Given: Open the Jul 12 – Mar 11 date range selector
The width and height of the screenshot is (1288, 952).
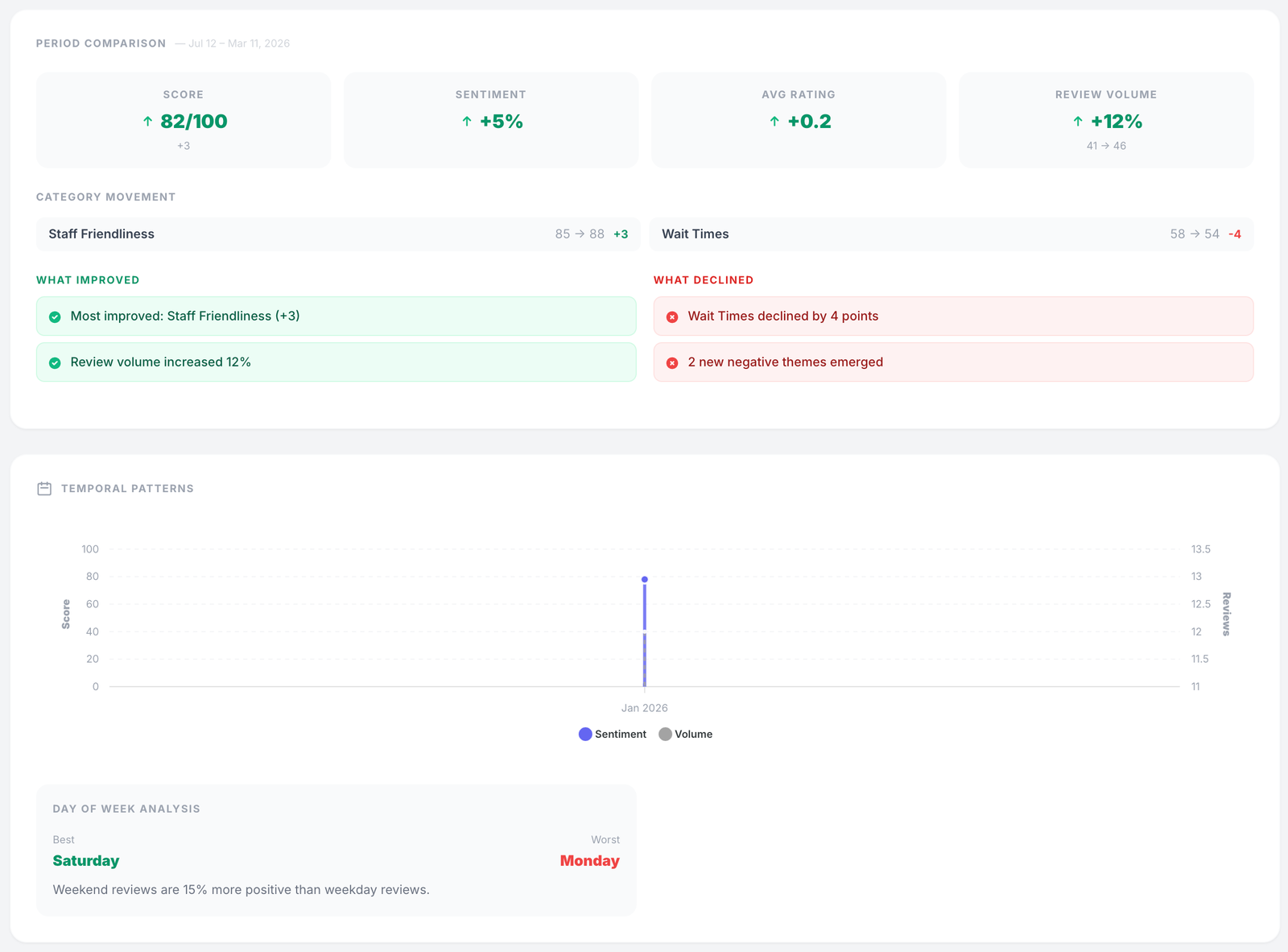Looking at the screenshot, I should coord(237,43).
